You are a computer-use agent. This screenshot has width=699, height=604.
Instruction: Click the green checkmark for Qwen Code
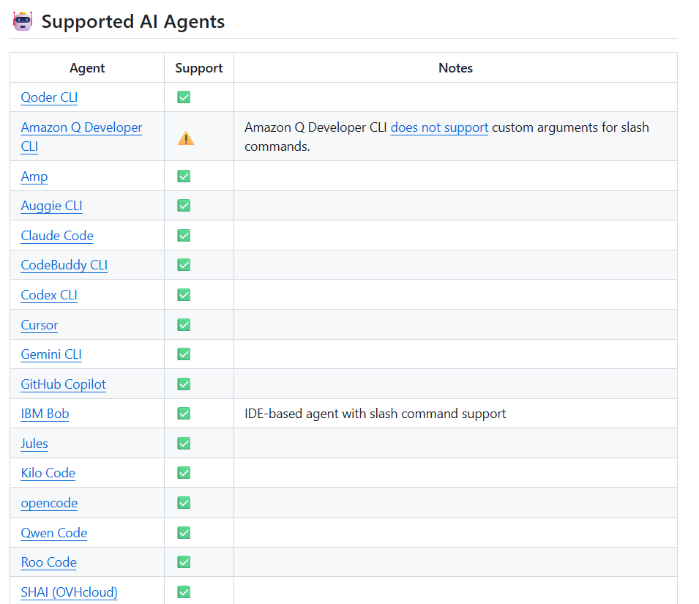click(x=184, y=532)
